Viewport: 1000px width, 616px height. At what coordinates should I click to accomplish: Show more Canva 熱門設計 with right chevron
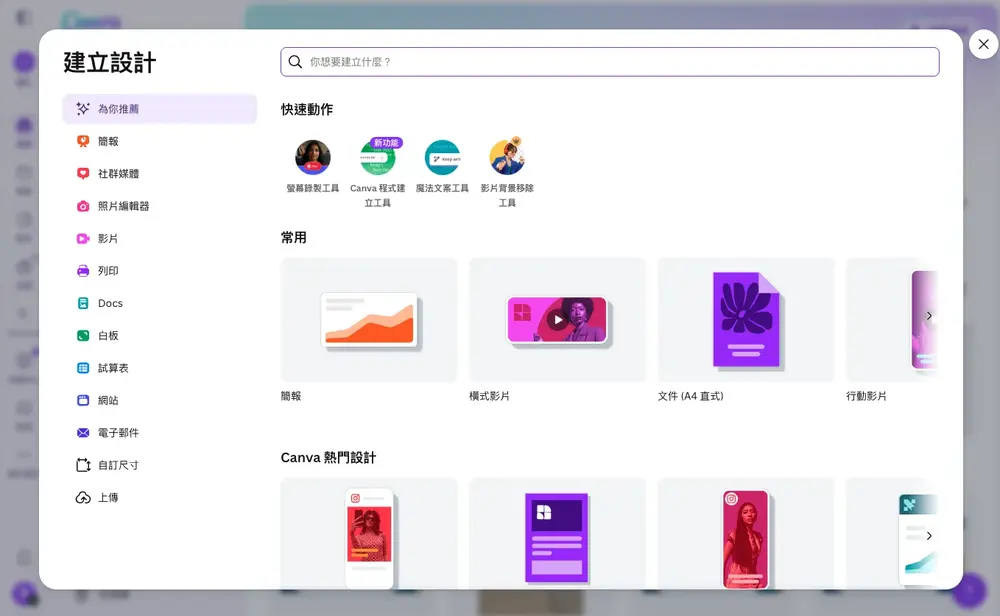point(929,536)
